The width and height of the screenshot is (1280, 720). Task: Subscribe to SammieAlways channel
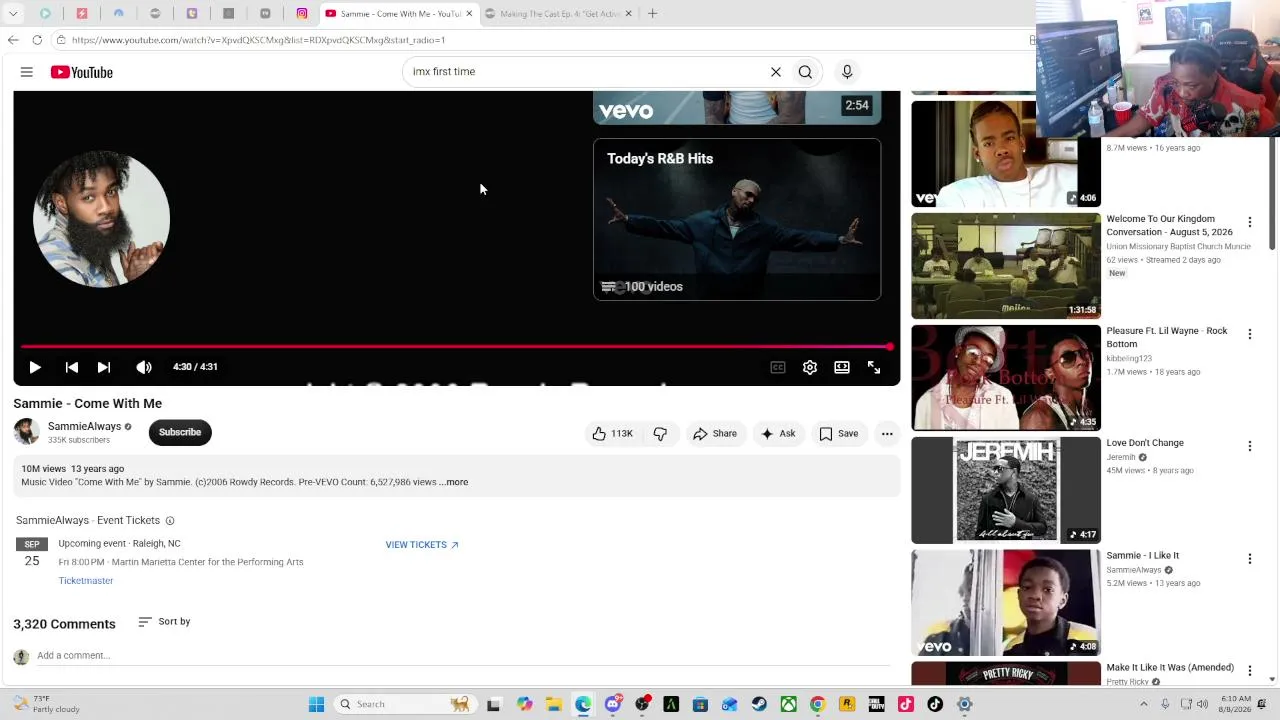pyautogui.click(x=180, y=432)
